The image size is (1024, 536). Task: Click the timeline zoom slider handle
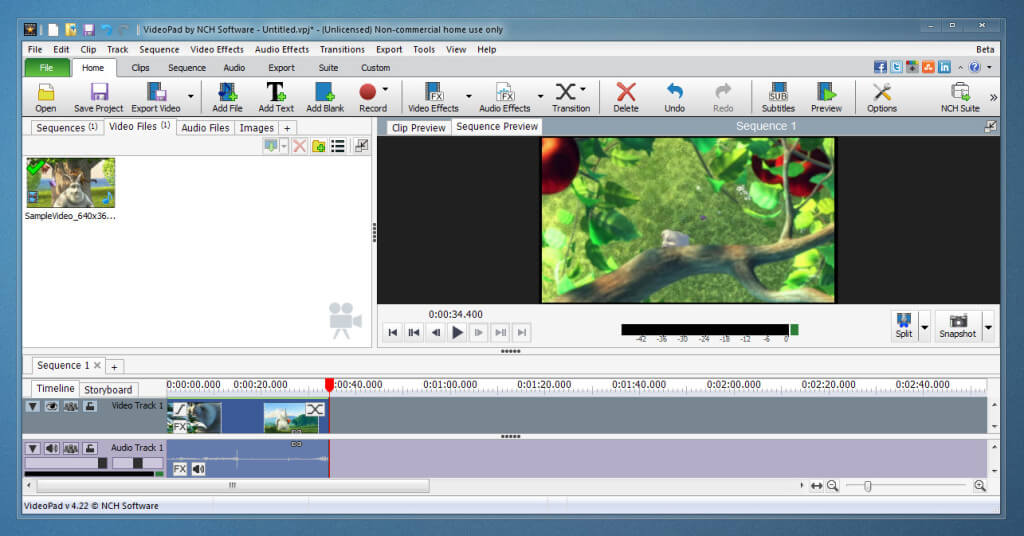(867, 485)
